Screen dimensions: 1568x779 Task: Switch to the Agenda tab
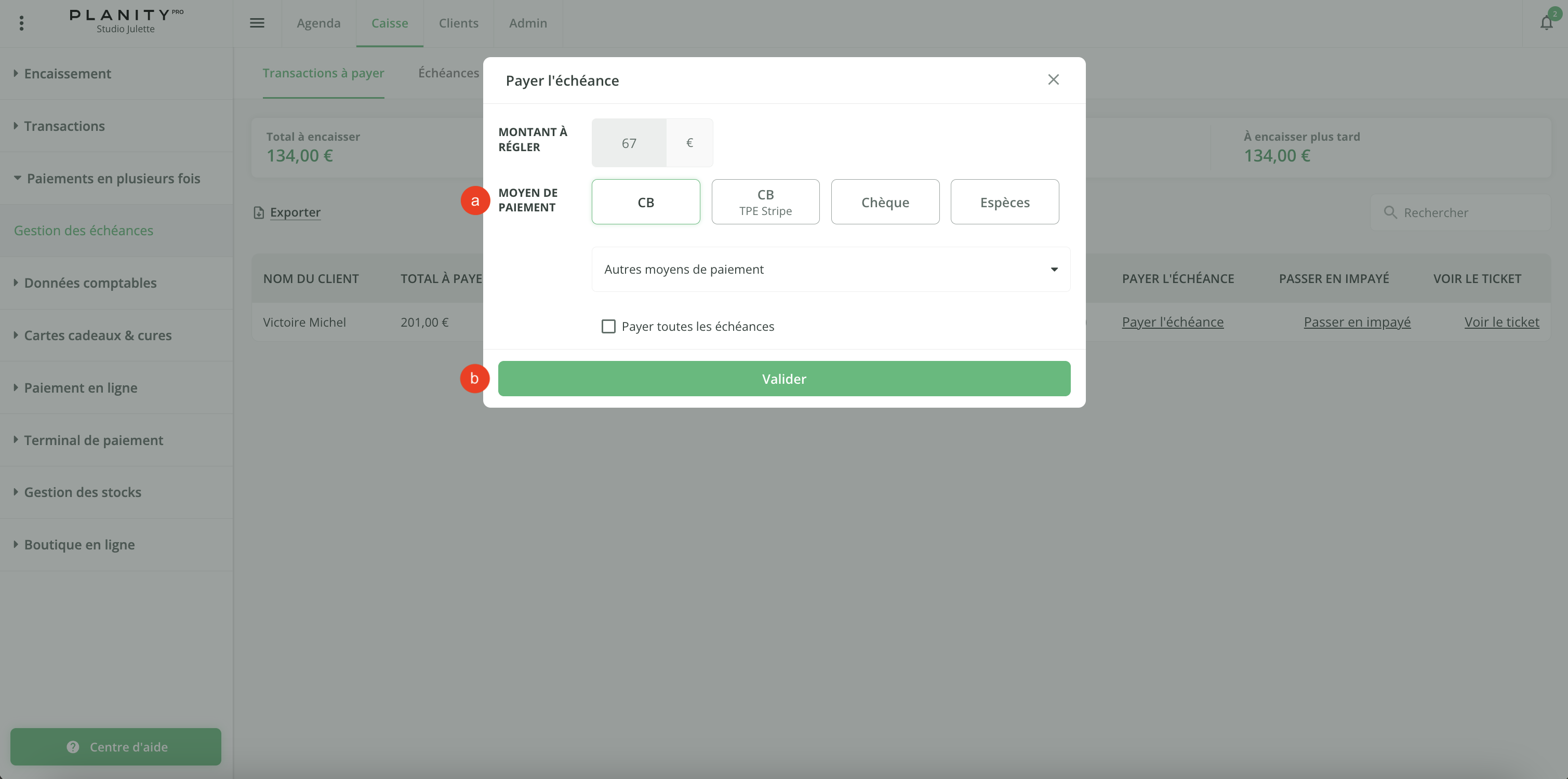[x=318, y=23]
